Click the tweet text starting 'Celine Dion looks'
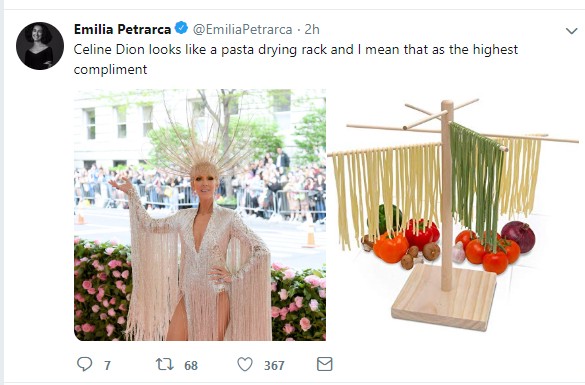The width and height of the screenshot is (585, 385). [295, 59]
